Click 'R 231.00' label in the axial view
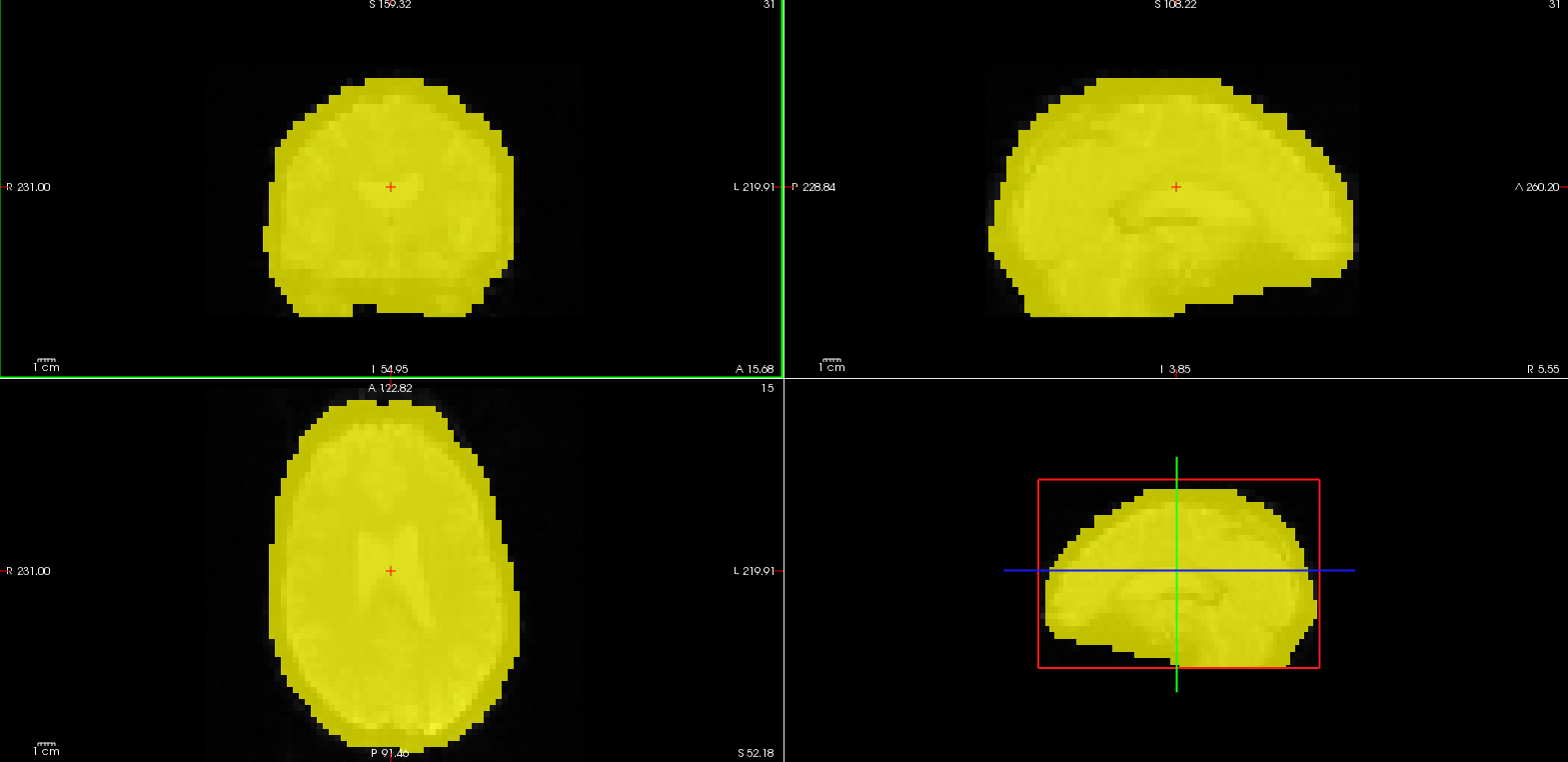 (x=29, y=571)
